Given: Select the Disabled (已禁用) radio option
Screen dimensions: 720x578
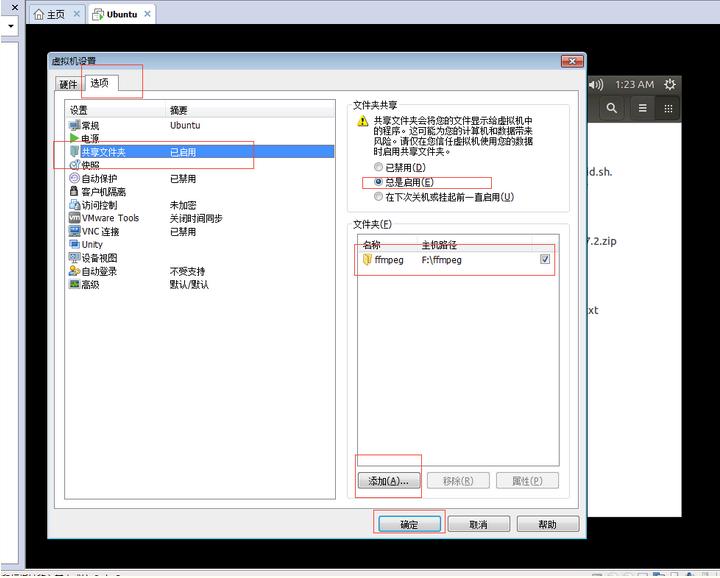Looking at the screenshot, I should pyautogui.click(x=378, y=167).
